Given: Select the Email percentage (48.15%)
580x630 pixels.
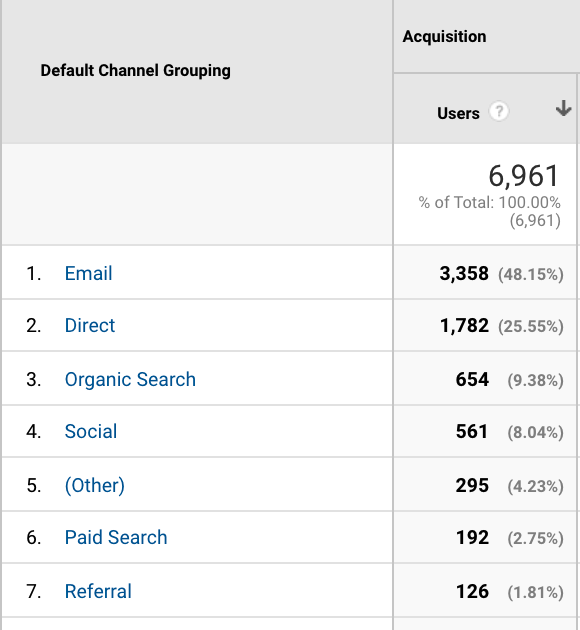Looking at the screenshot, I should pos(531,274).
